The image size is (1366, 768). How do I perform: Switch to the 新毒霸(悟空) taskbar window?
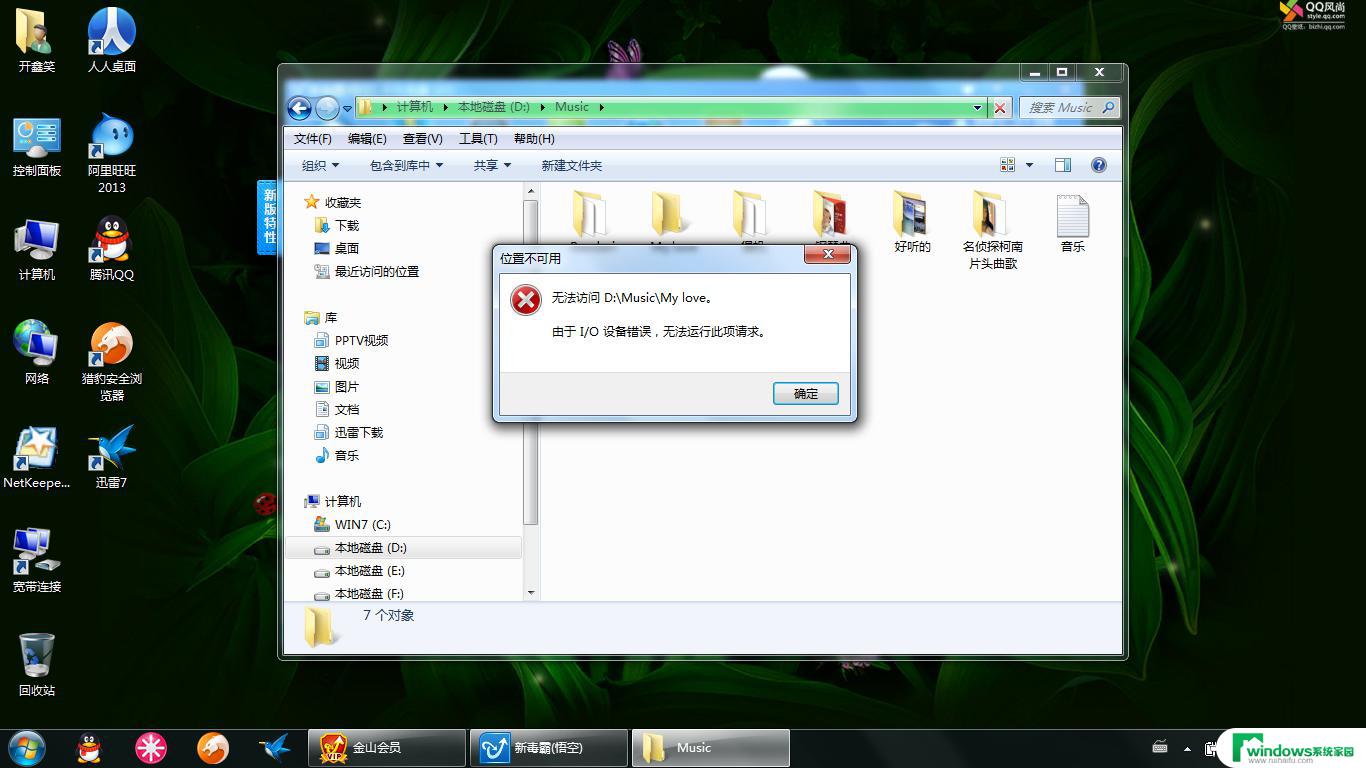pyautogui.click(x=549, y=747)
